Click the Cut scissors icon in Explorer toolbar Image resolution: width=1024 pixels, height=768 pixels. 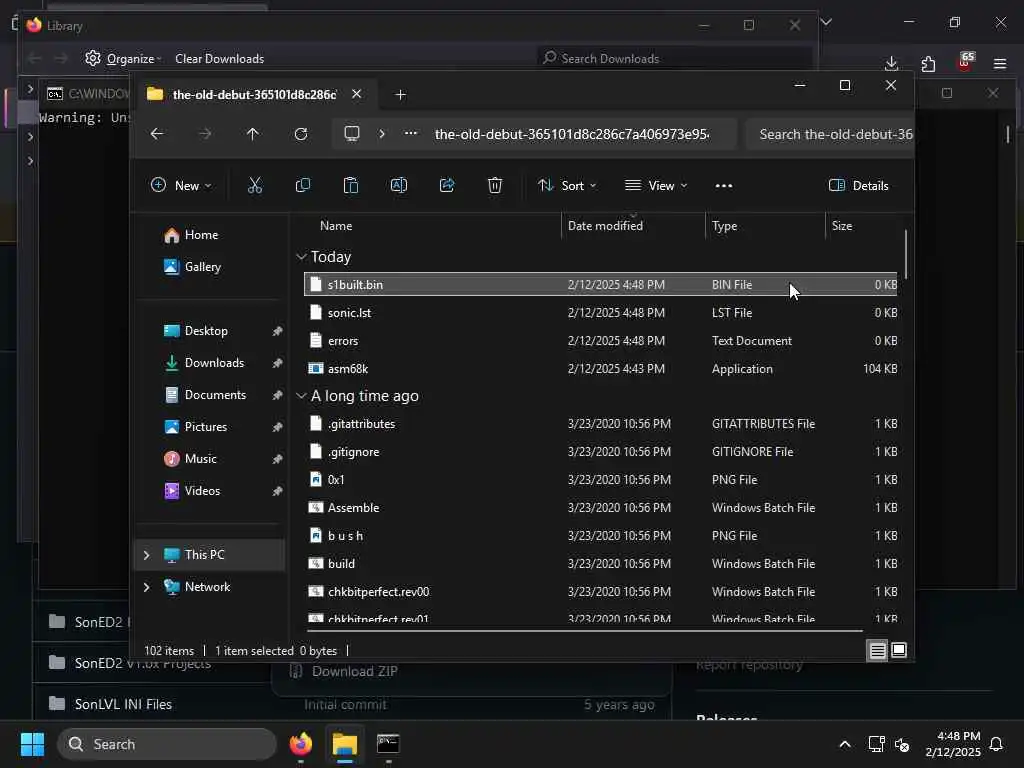click(255, 185)
